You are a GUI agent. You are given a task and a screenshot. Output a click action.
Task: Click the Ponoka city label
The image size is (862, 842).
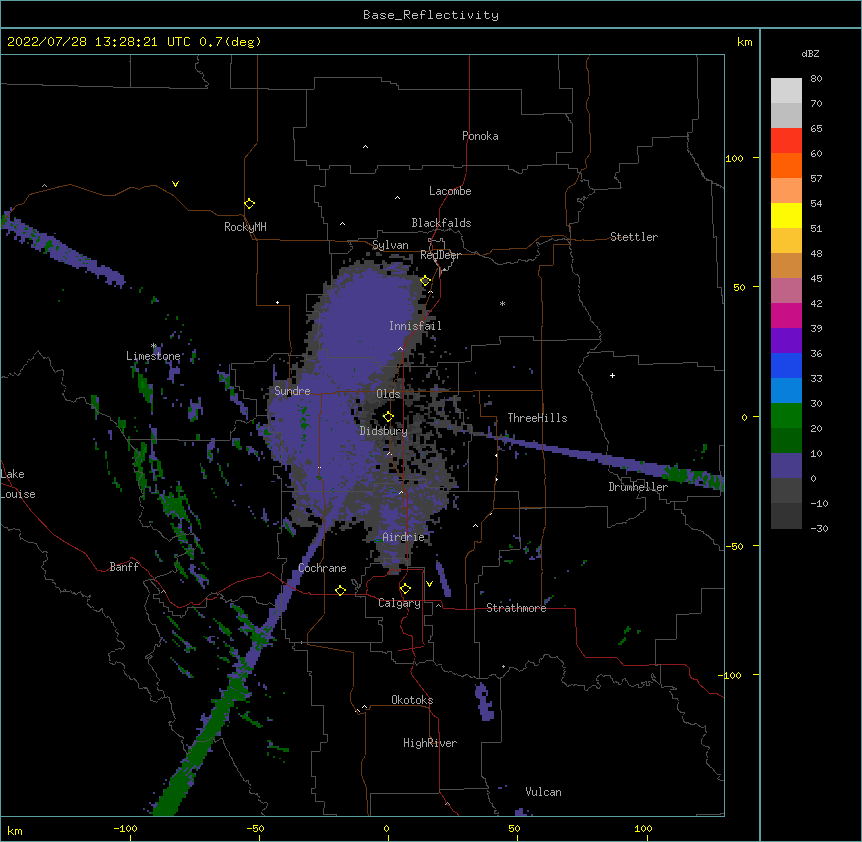480,136
